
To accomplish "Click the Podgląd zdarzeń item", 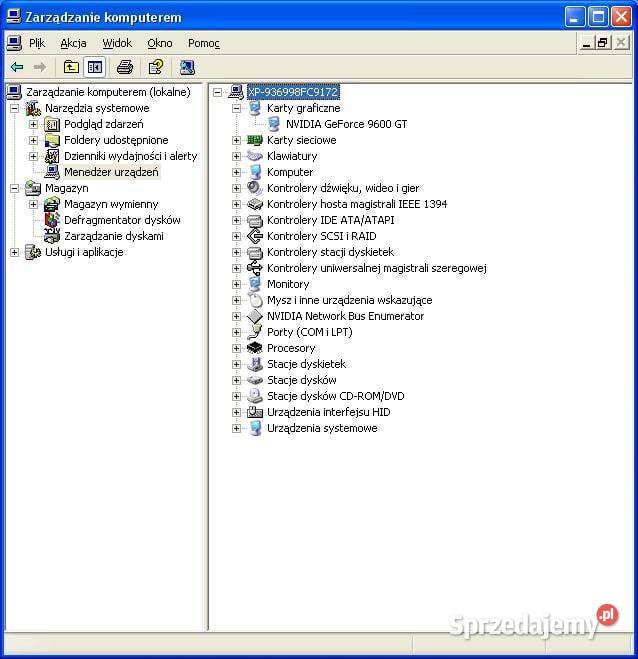I will (103, 124).
